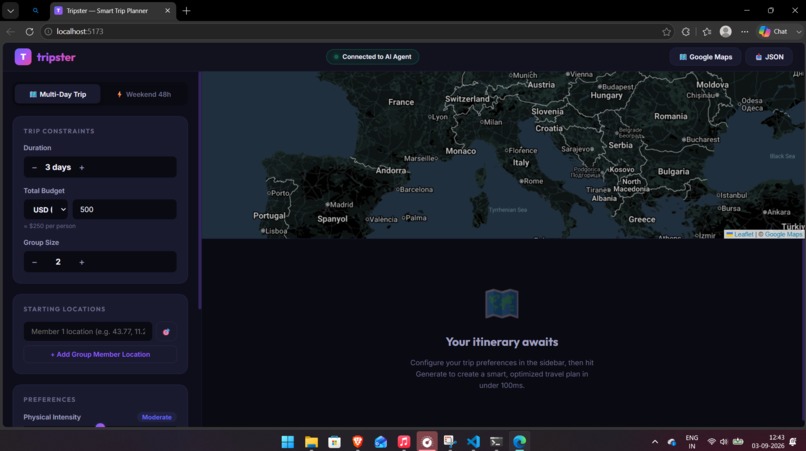Open the JSON export button
Image resolution: width=806 pixels, height=451 pixels.
770,57
